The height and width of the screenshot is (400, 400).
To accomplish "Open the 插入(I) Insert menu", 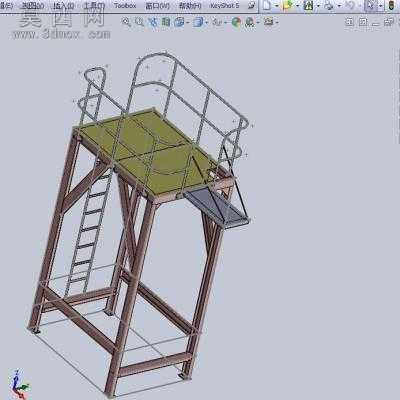I will (64, 6).
